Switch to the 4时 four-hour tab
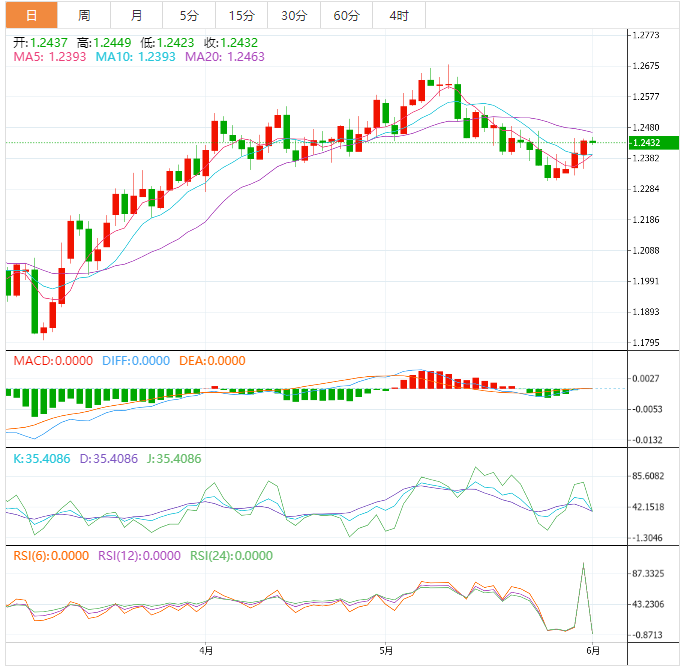This screenshot has width=686, height=670. 398,15
